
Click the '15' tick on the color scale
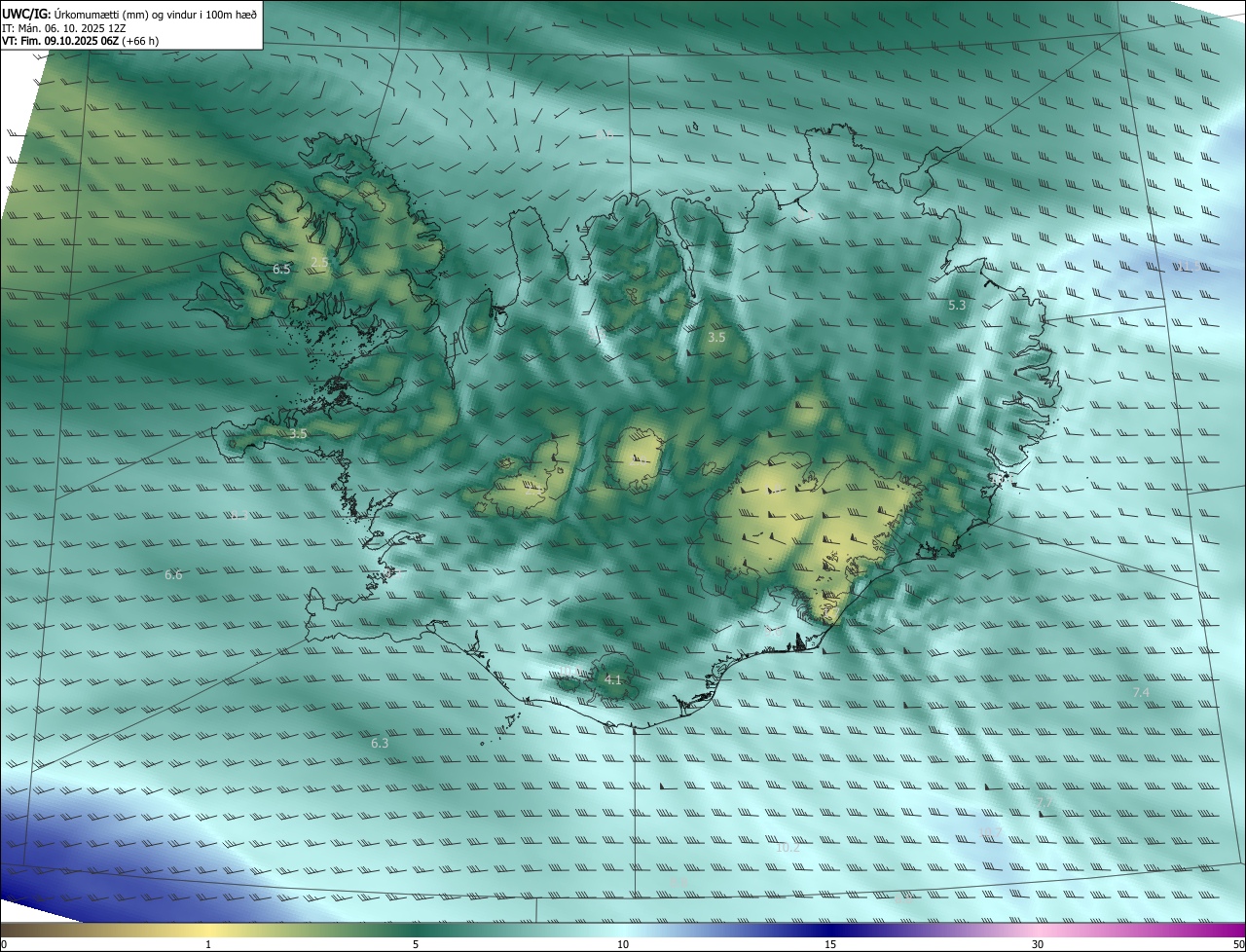pyautogui.click(x=830, y=944)
